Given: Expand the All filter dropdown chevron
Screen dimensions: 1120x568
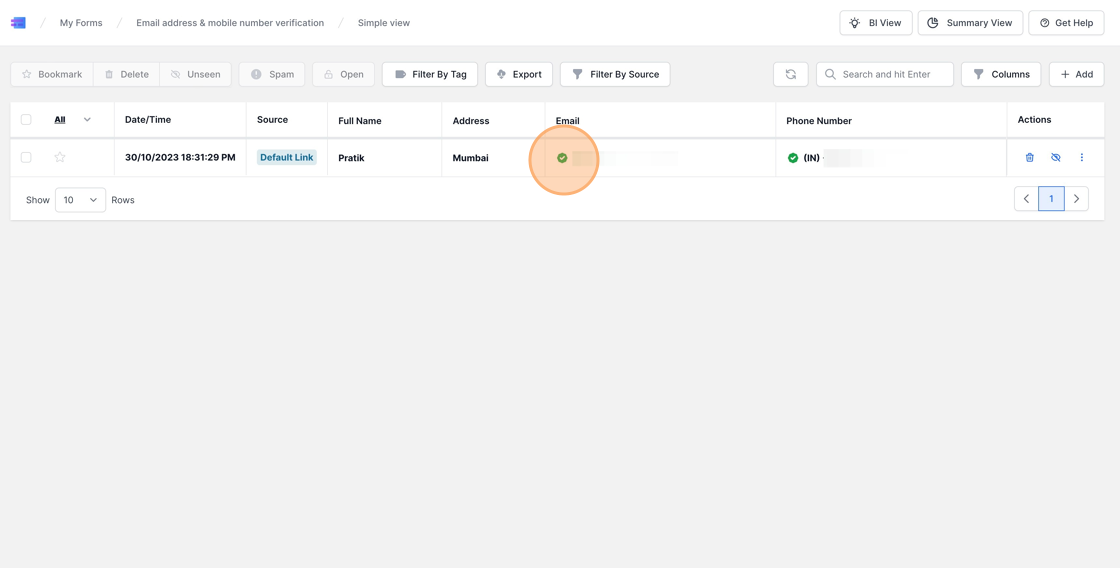Looking at the screenshot, I should pos(87,120).
